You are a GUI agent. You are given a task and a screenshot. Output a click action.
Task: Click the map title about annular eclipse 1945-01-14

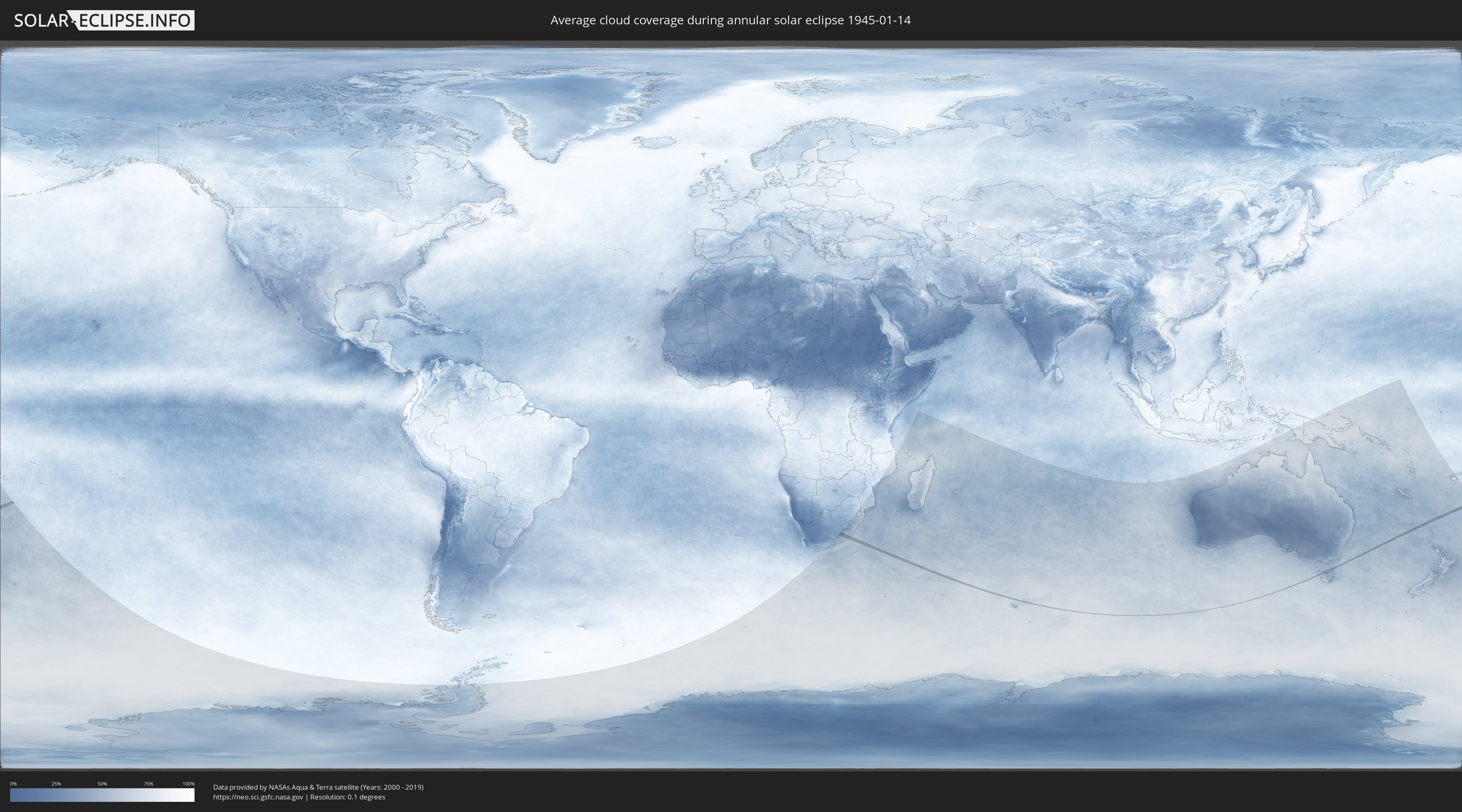(730, 20)
